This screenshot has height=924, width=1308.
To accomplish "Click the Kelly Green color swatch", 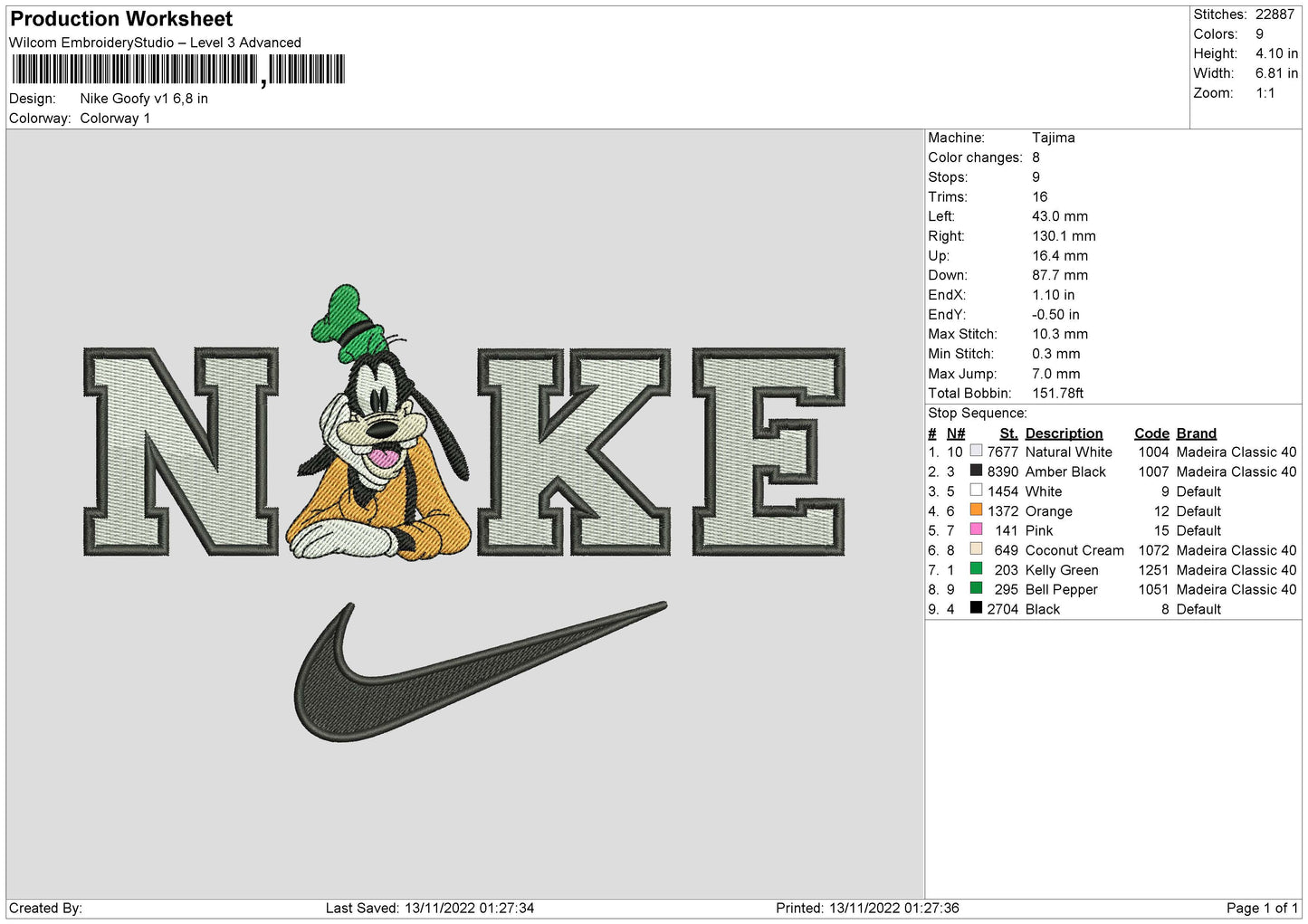I will pos(976,569).
